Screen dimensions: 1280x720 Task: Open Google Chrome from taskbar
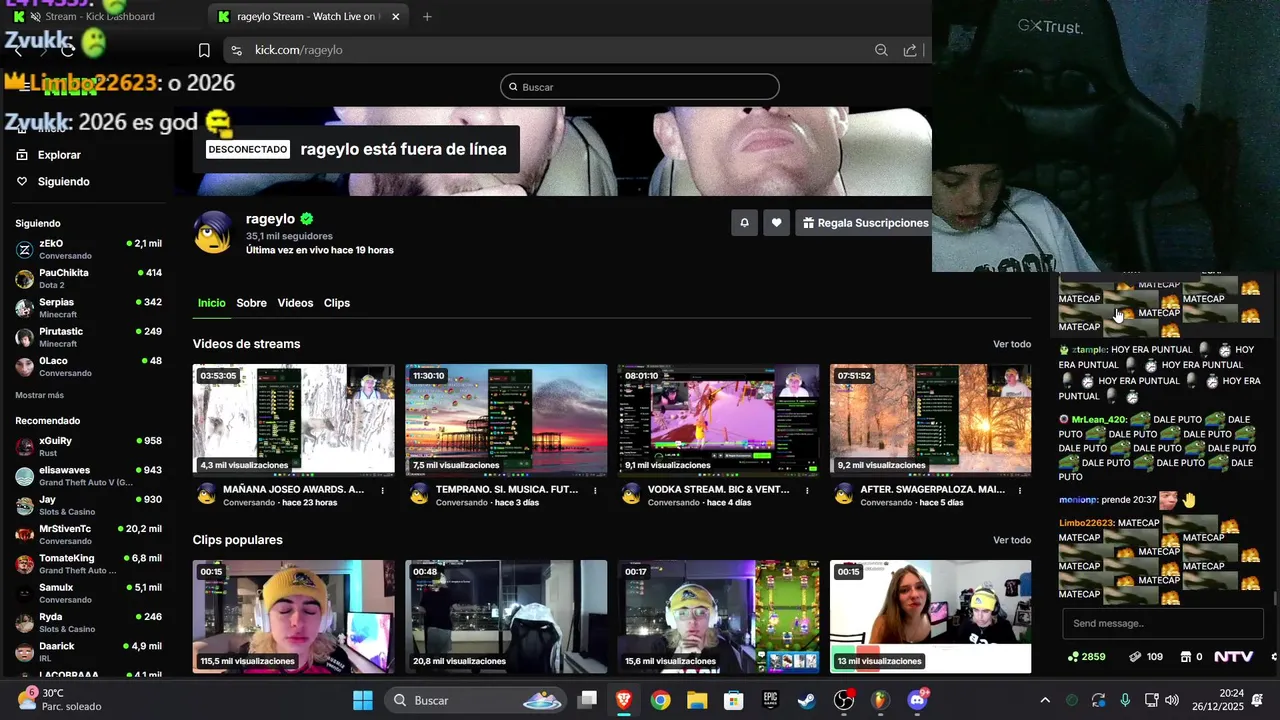660,700
